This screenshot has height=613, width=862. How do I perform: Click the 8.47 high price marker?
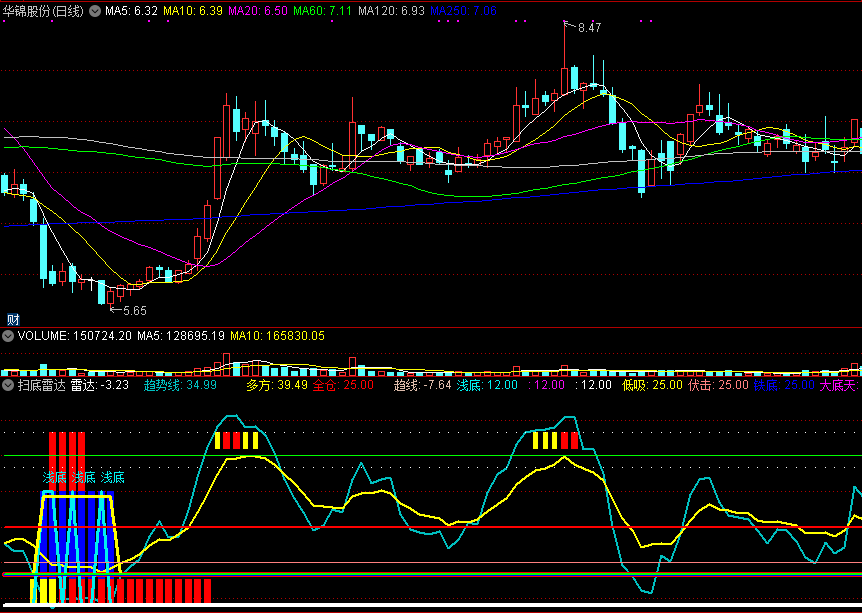click(589, 27)
